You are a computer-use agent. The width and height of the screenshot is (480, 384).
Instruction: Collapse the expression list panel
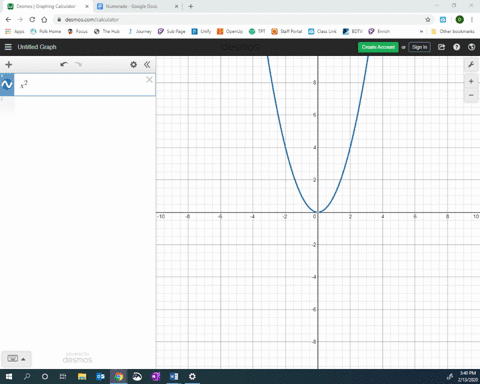(147, 64)
